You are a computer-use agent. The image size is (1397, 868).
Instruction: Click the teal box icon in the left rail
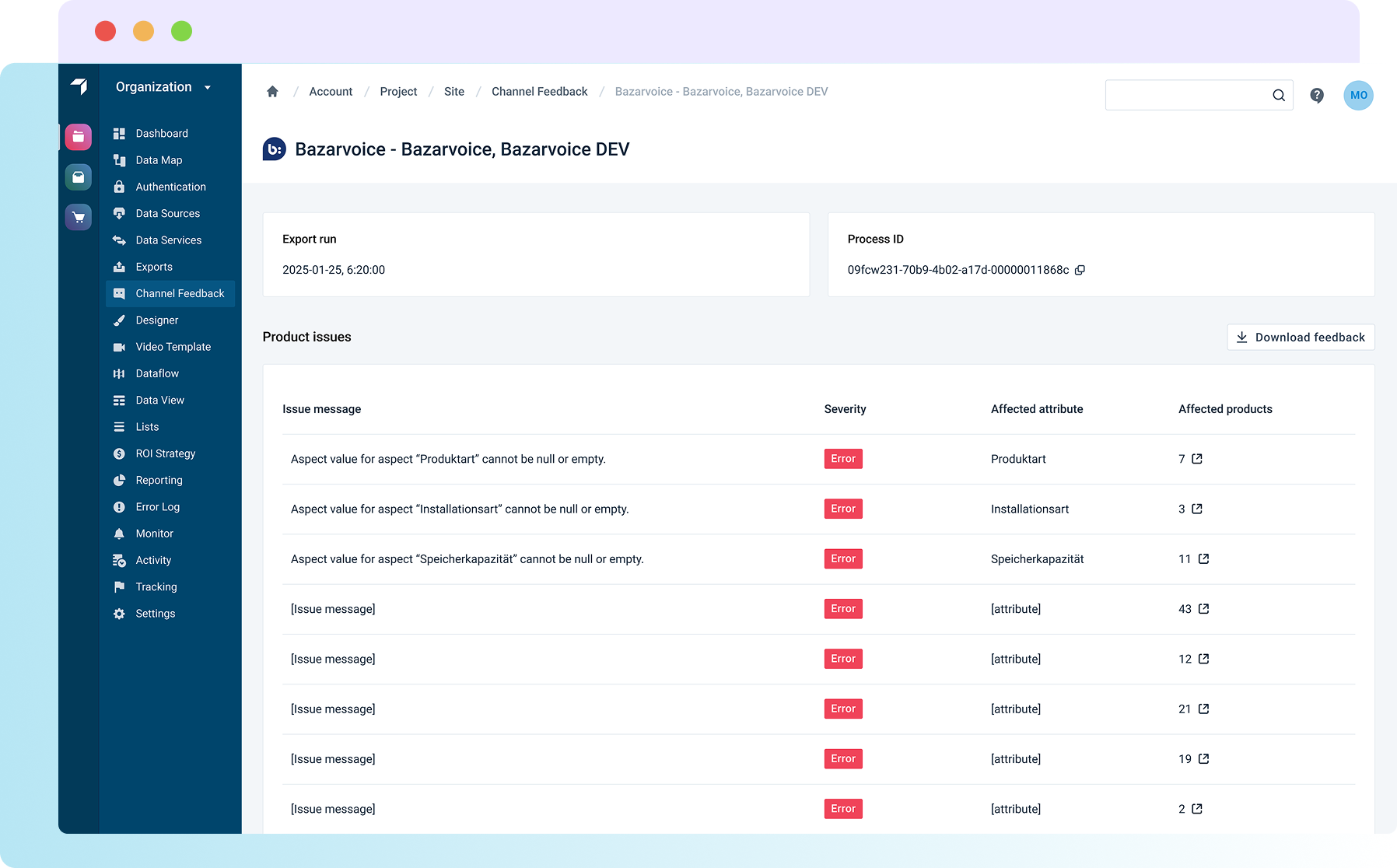coord(79,177)
